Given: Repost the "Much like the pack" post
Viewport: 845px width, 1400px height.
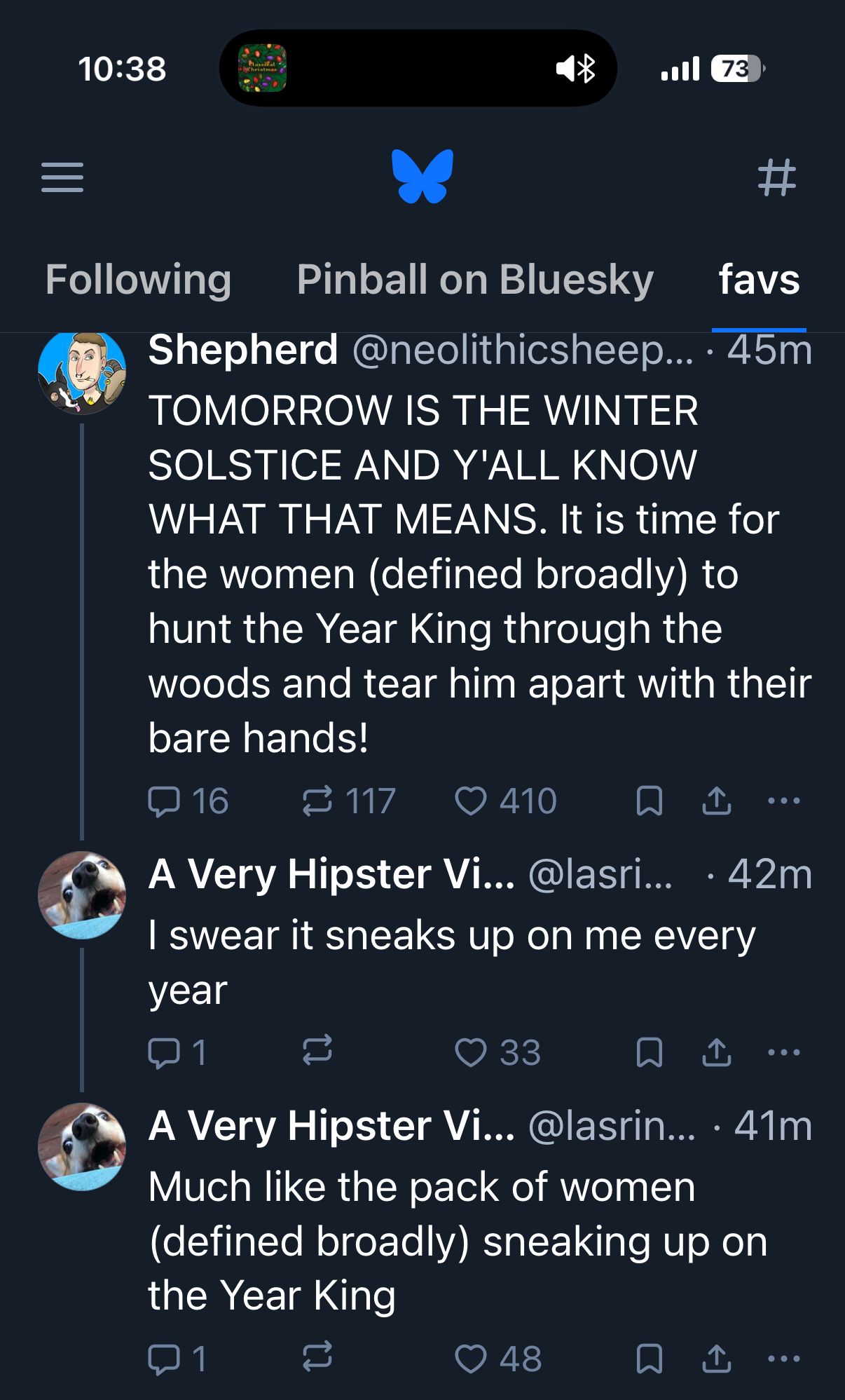Looking at the screenshot, I should click(x=317, y=1358).
